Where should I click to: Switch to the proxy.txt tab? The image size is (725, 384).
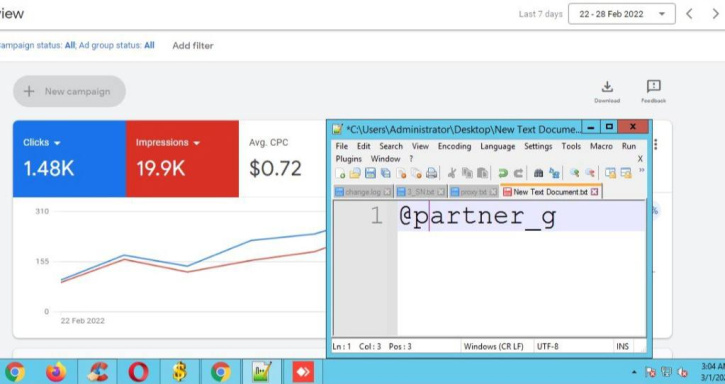click(x=473, y=192)
